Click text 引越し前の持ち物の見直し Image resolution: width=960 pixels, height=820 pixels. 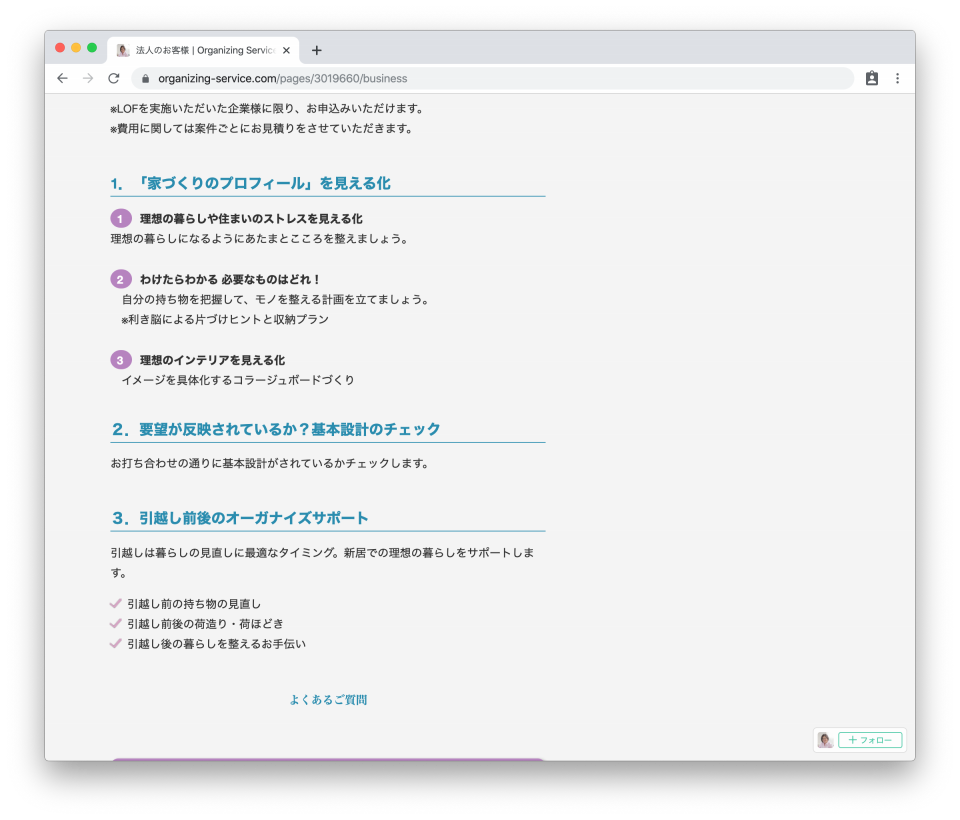[194, 604]
